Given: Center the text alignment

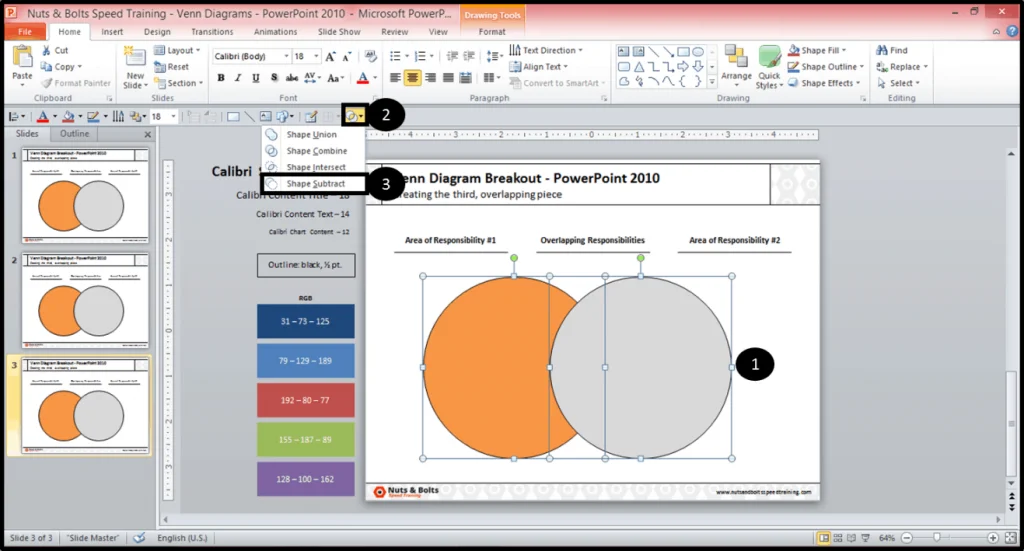Looking at the screenshot, I should (413, 78).
